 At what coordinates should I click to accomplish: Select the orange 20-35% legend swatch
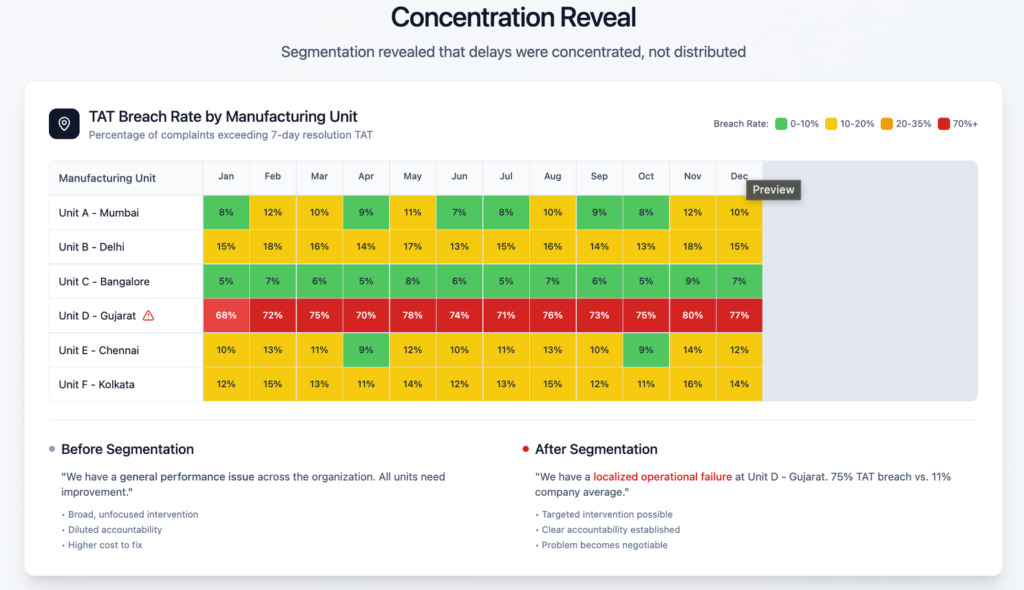[x=887, y=124]
